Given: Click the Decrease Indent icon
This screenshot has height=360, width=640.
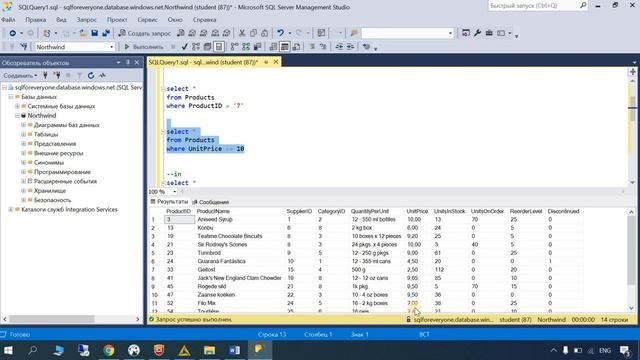Looking at the screenshot, I should [339, 47].
